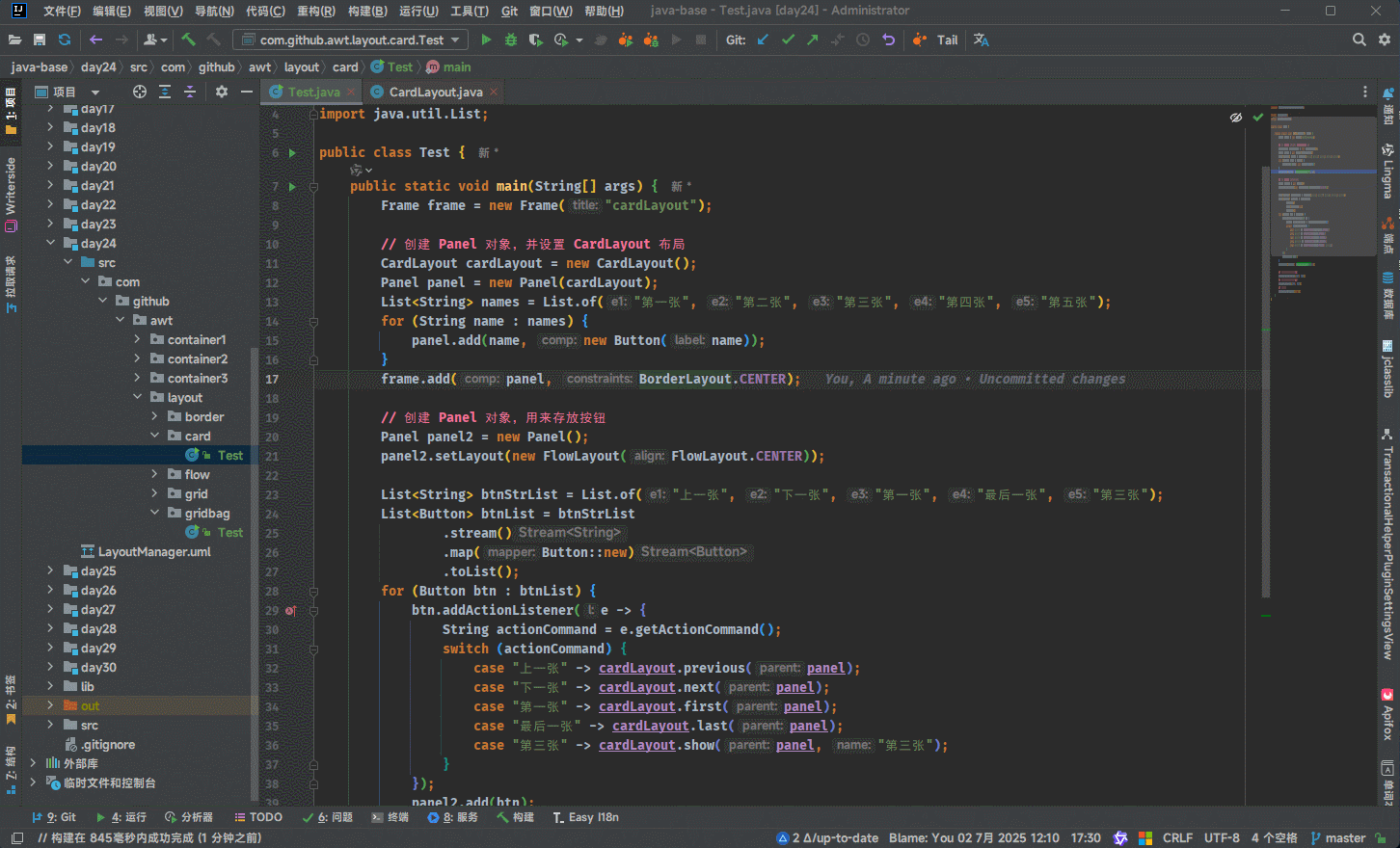Click the master branch in the status bar
This screenshot has width=1400, height=848.
pos(1344,838)
